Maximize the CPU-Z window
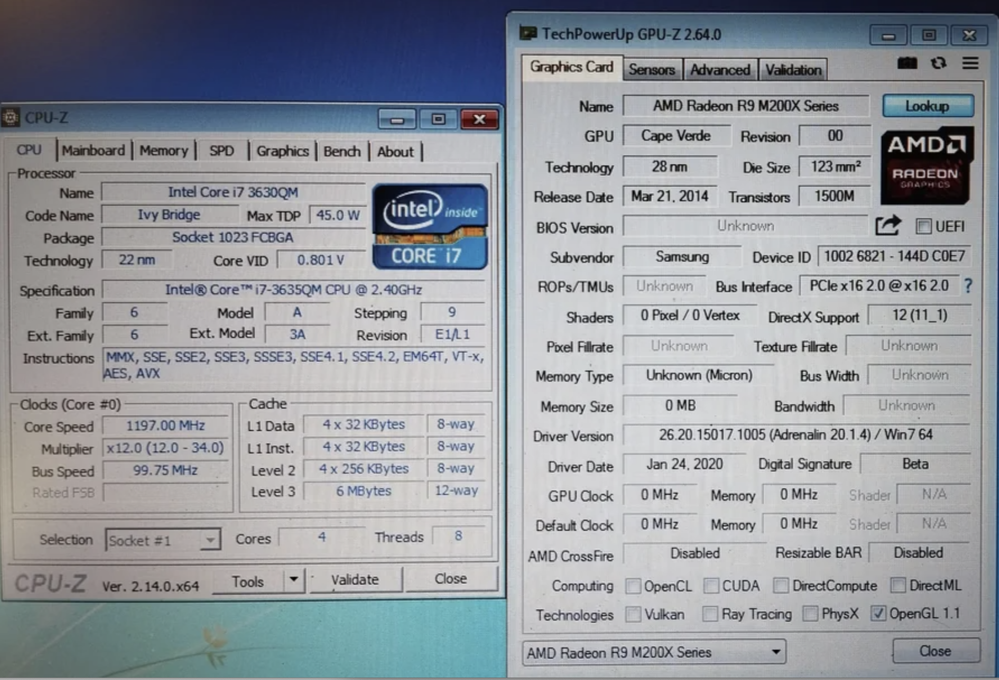 point(438,119)
